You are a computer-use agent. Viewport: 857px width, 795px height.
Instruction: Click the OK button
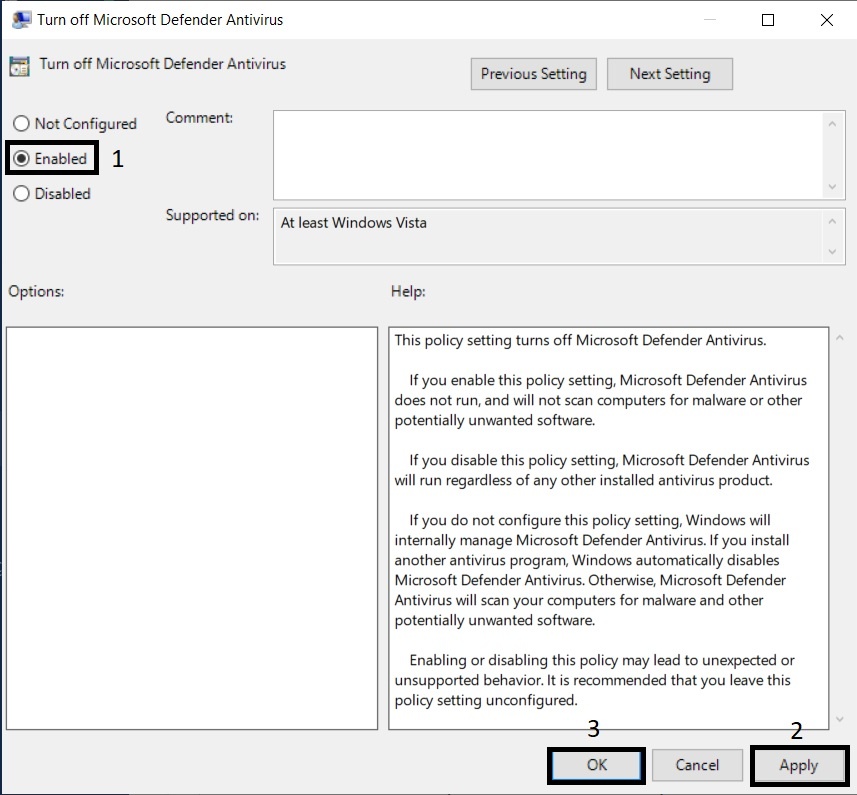point(596,765)
